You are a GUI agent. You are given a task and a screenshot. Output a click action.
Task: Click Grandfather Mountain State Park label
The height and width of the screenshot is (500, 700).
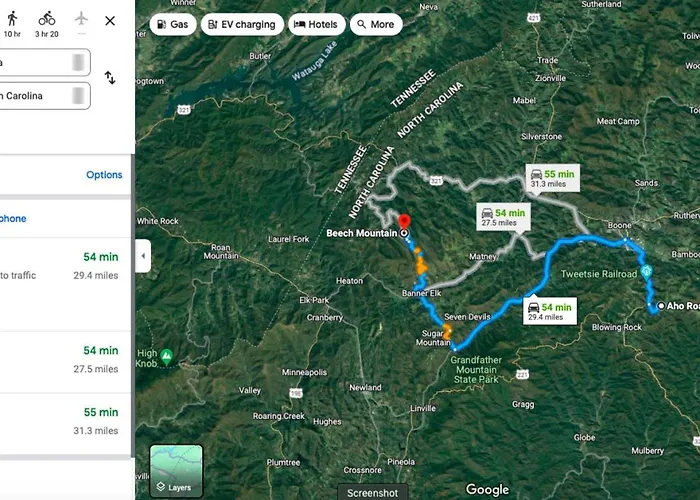point(476,370)
